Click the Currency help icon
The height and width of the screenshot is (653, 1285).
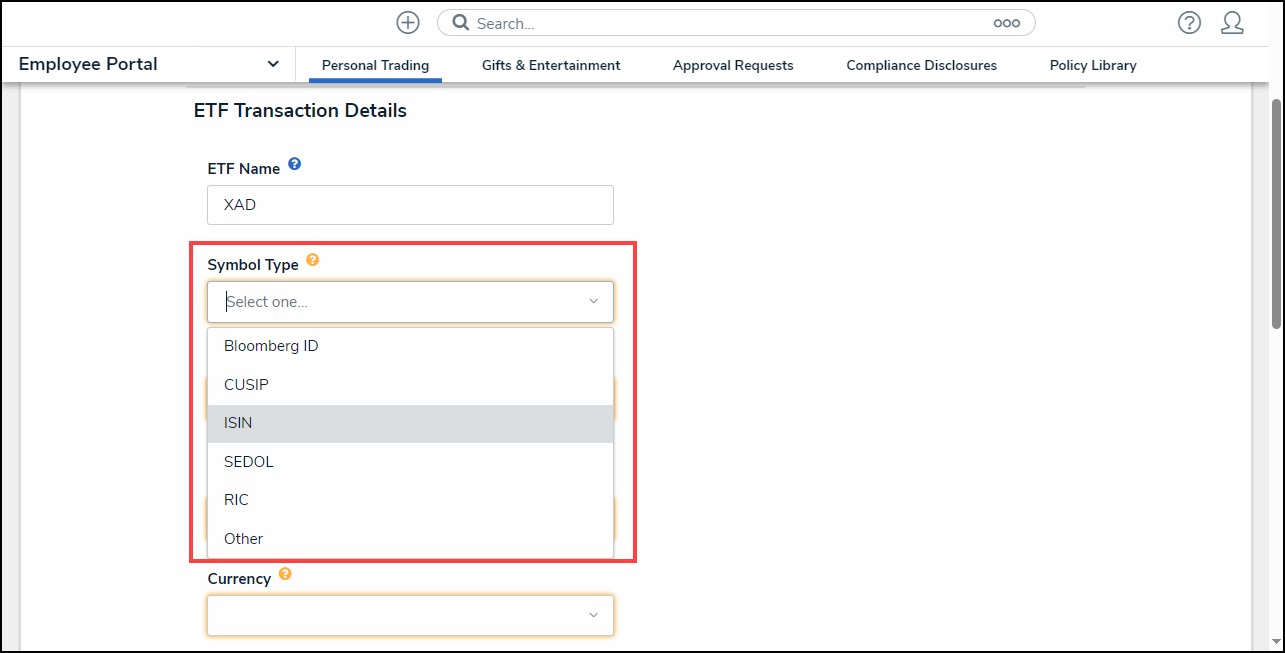click(285, 574)
